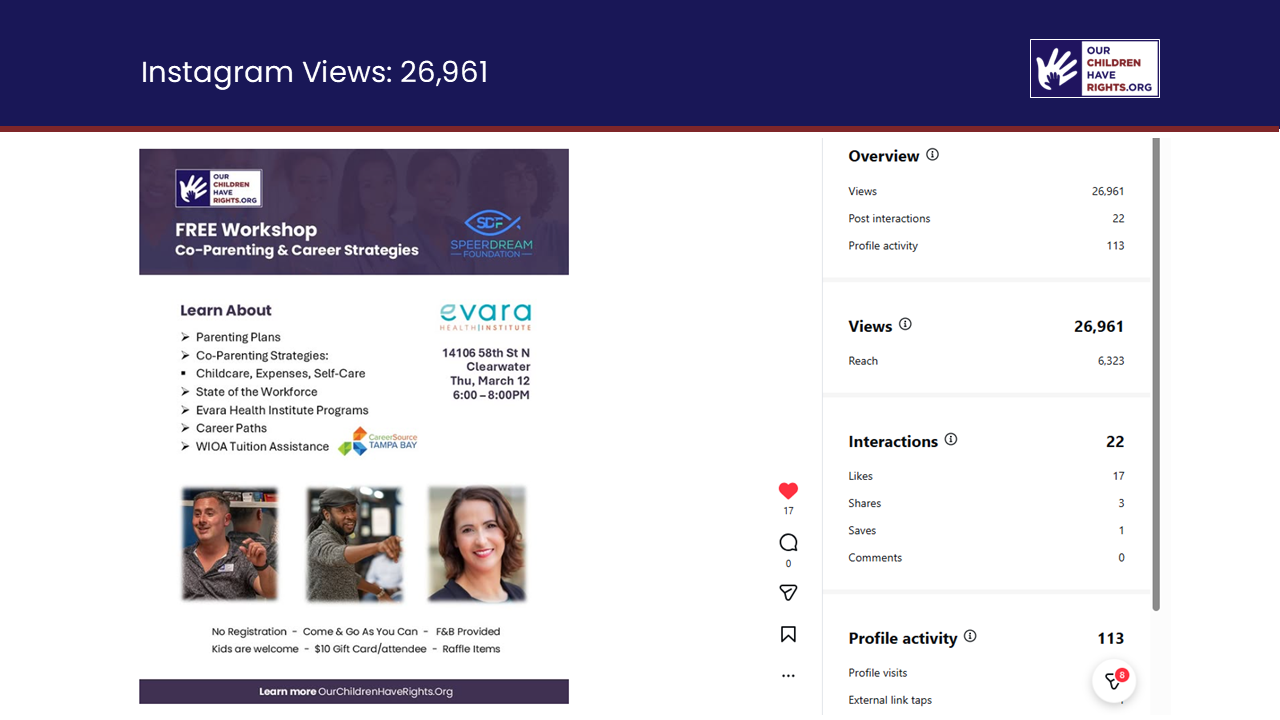Click the Interactions section heading
Viewport: 1280px width, 720px height.
coord(893,441)
